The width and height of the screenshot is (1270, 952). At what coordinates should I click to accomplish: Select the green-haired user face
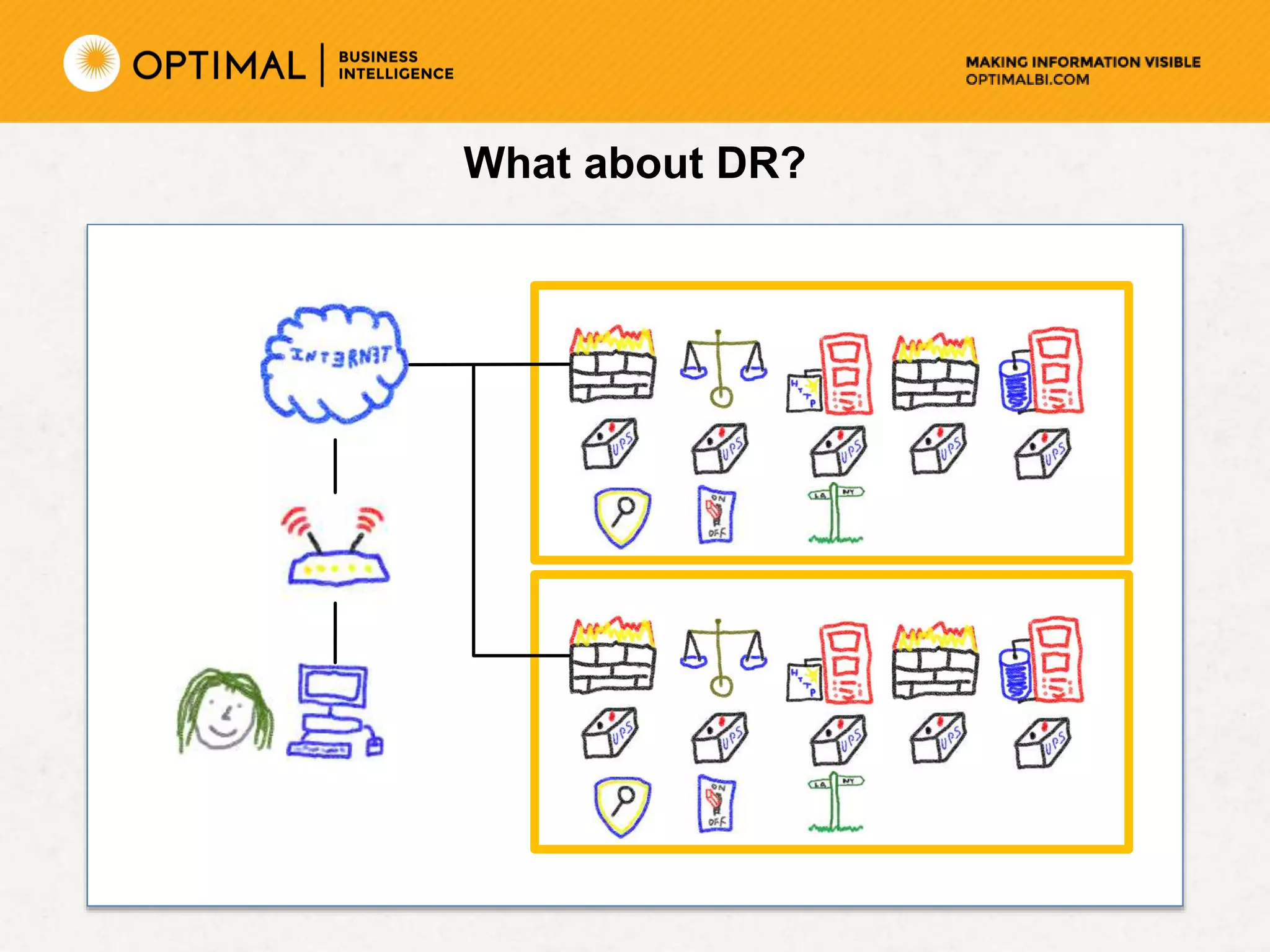point(224,711)
